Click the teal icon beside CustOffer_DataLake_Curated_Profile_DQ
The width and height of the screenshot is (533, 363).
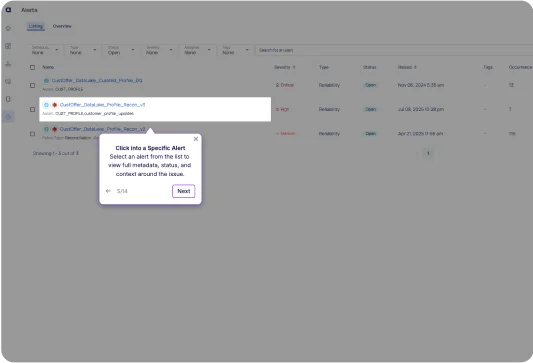pyautogui.click(x=46, y=81)
